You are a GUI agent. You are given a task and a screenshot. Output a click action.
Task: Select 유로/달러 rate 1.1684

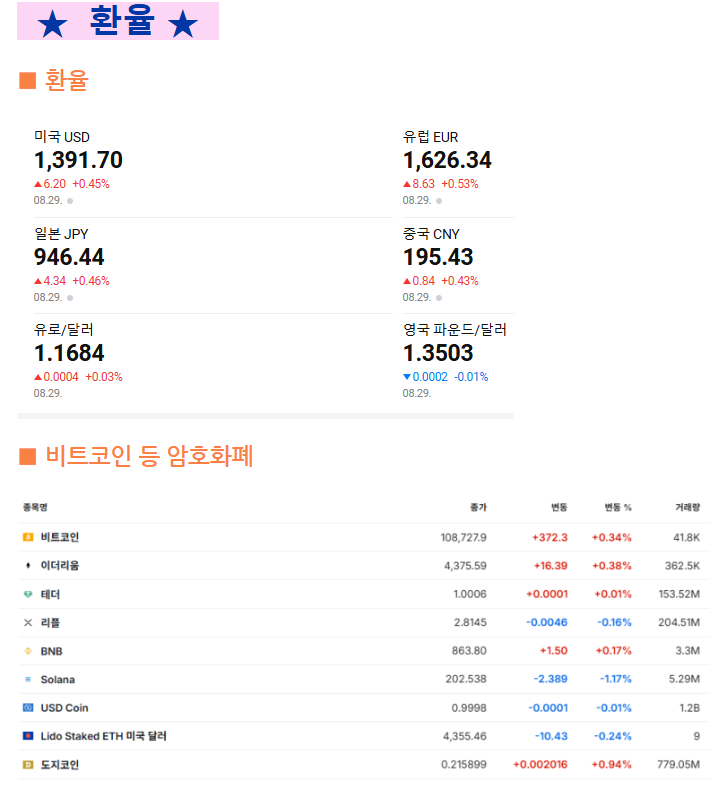click(x=69, y=353)
